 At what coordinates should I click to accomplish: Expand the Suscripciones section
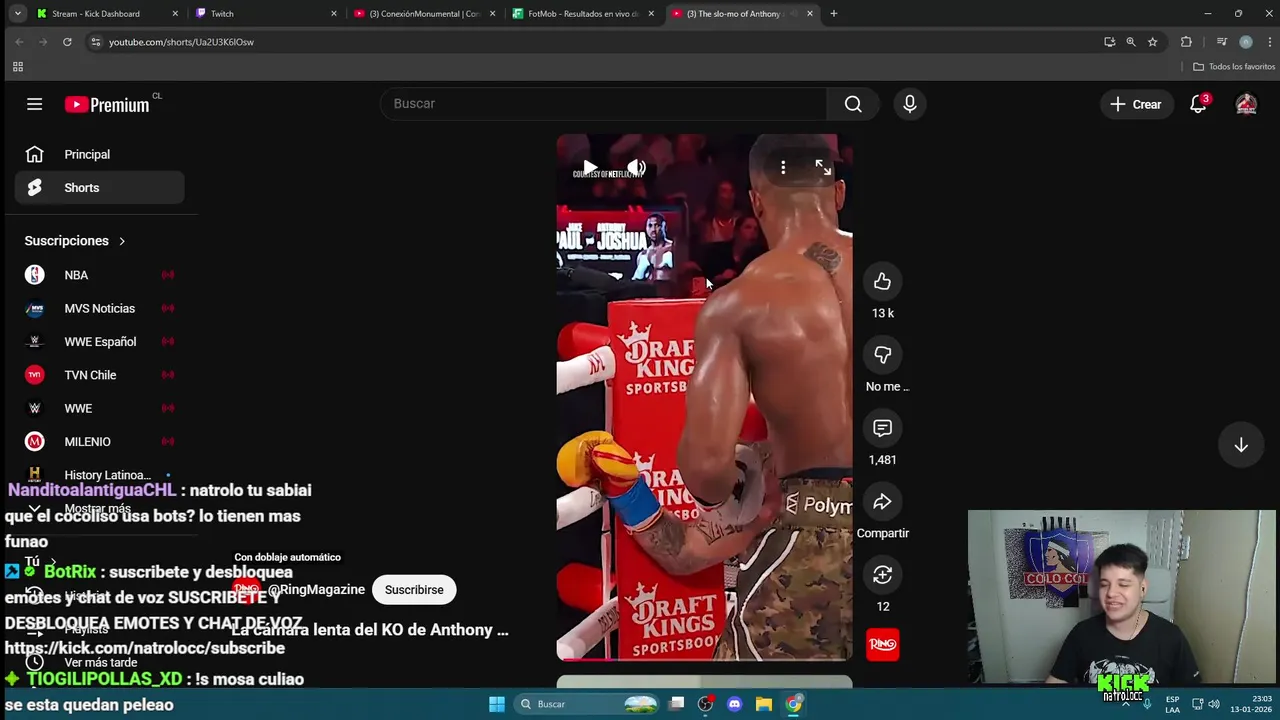point(75,241)
